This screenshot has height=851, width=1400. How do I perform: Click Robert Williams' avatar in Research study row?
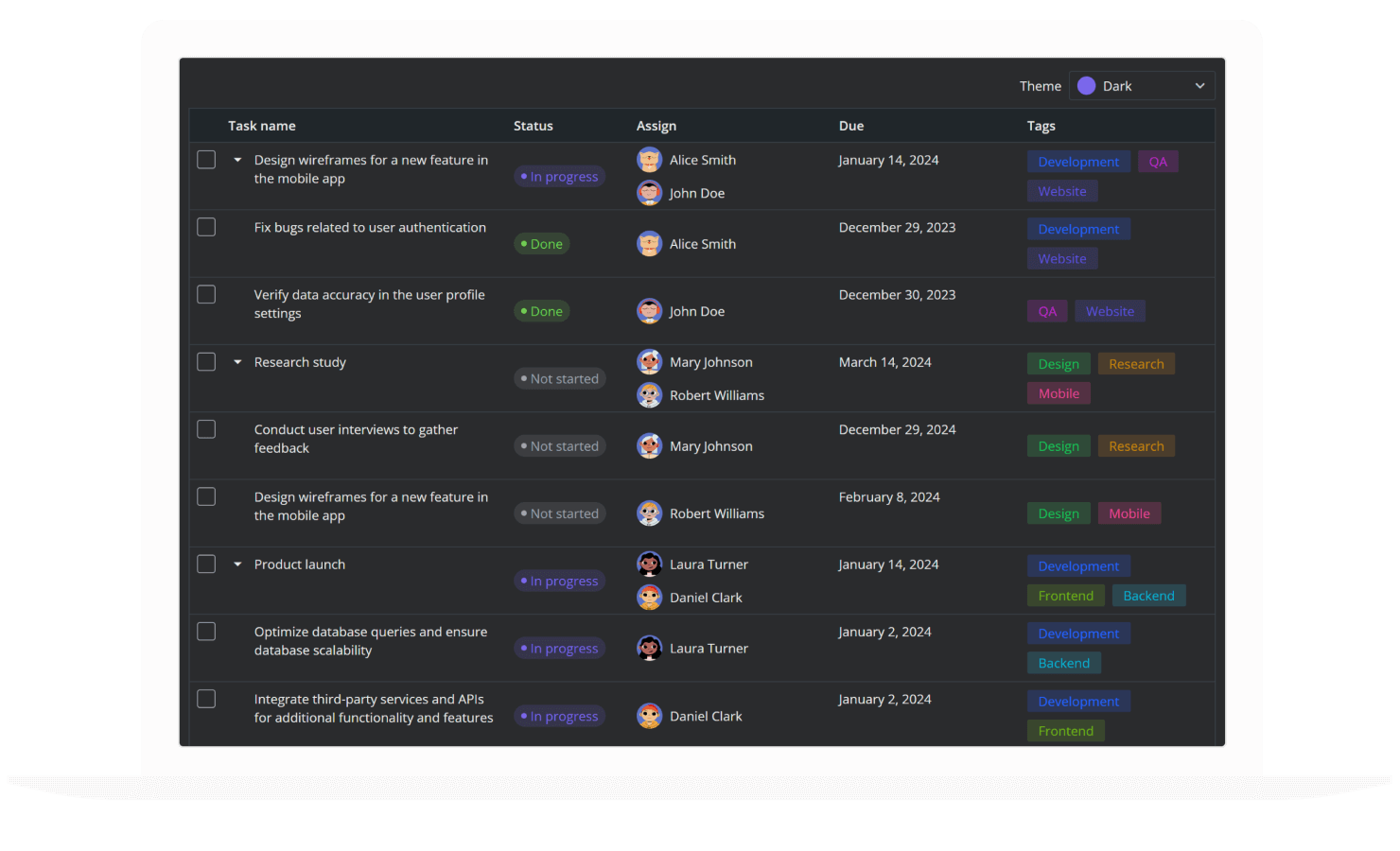pyautogui.click(x=649, y=395)
